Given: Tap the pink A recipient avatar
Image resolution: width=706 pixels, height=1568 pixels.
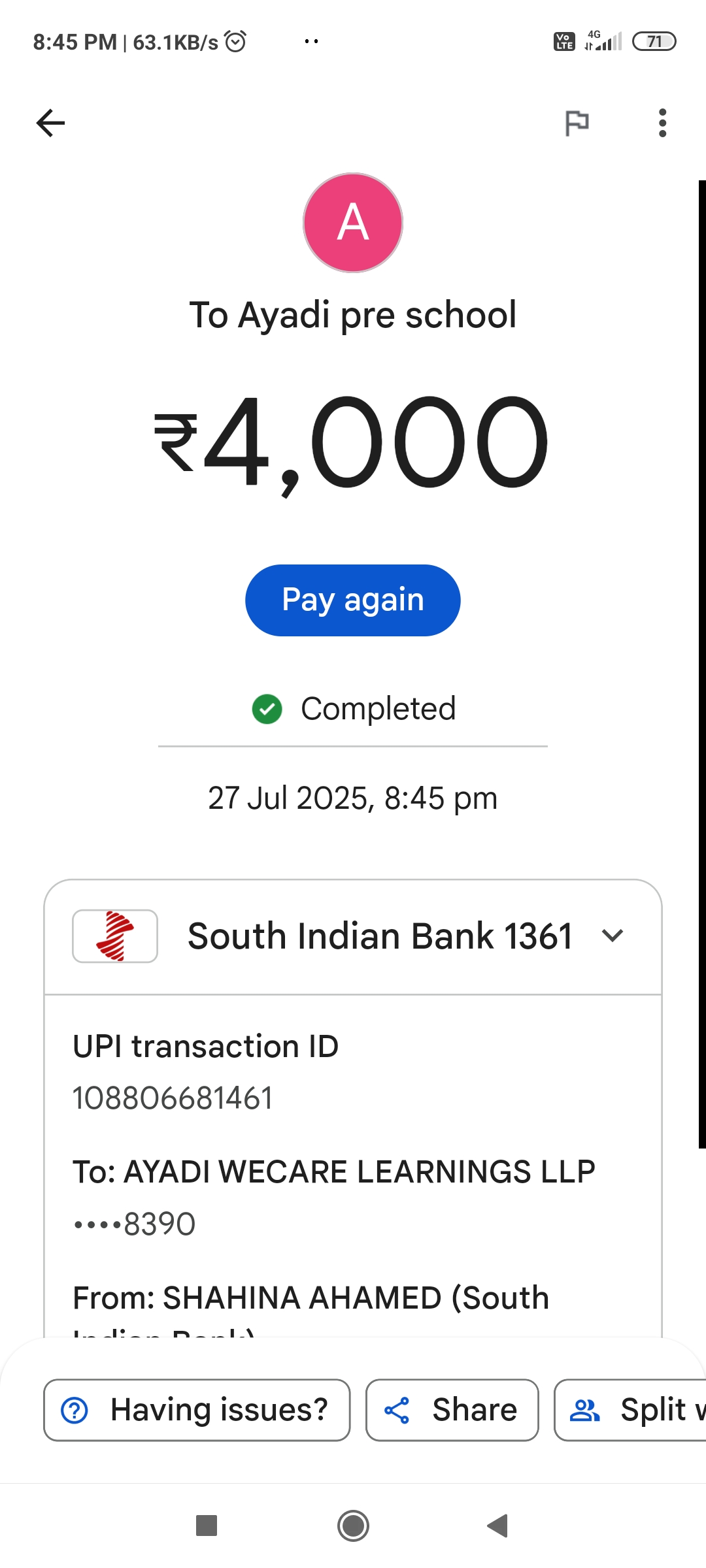Looking at the screenshot, I should pyautogui.click(x=353, y=223).
